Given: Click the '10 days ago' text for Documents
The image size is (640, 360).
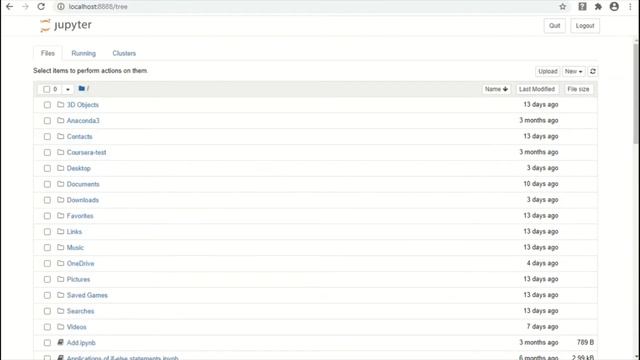Looking at the screenshot, I should click(x=541, y=184).
